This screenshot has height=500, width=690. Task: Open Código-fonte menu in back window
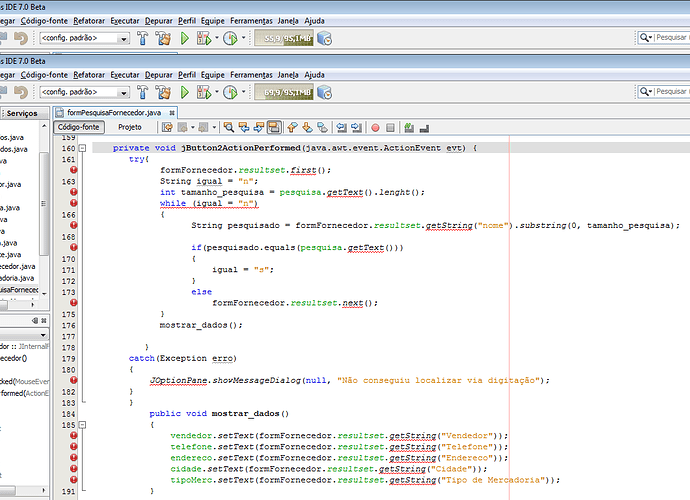click(44, 21)
